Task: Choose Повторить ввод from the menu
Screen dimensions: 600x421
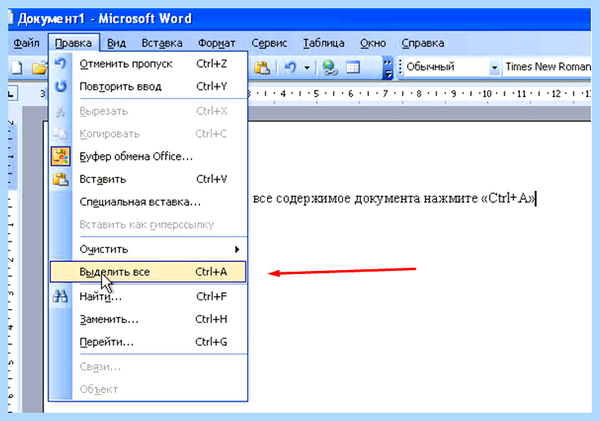Action: click(x=148, y=86)
